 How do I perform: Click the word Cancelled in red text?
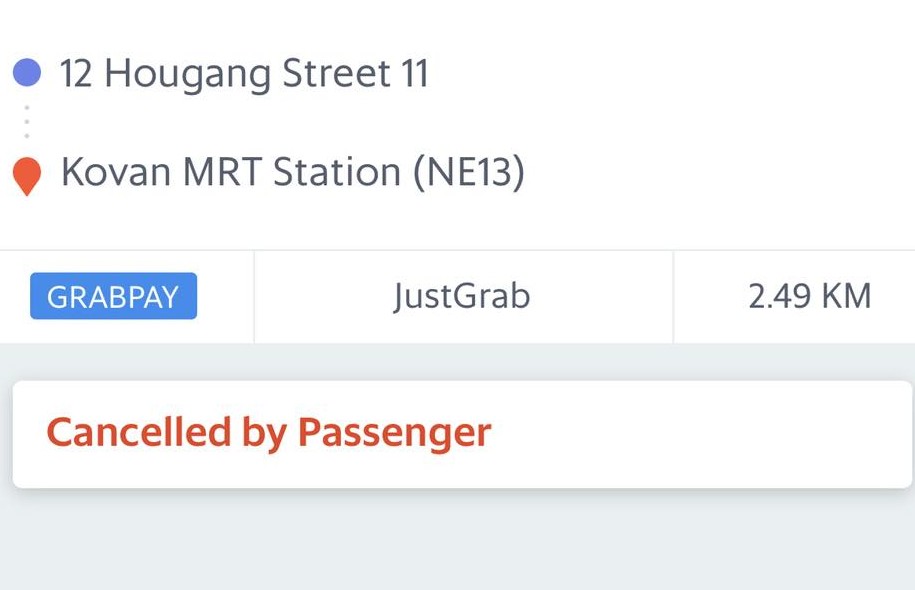[x=139, y=432]
